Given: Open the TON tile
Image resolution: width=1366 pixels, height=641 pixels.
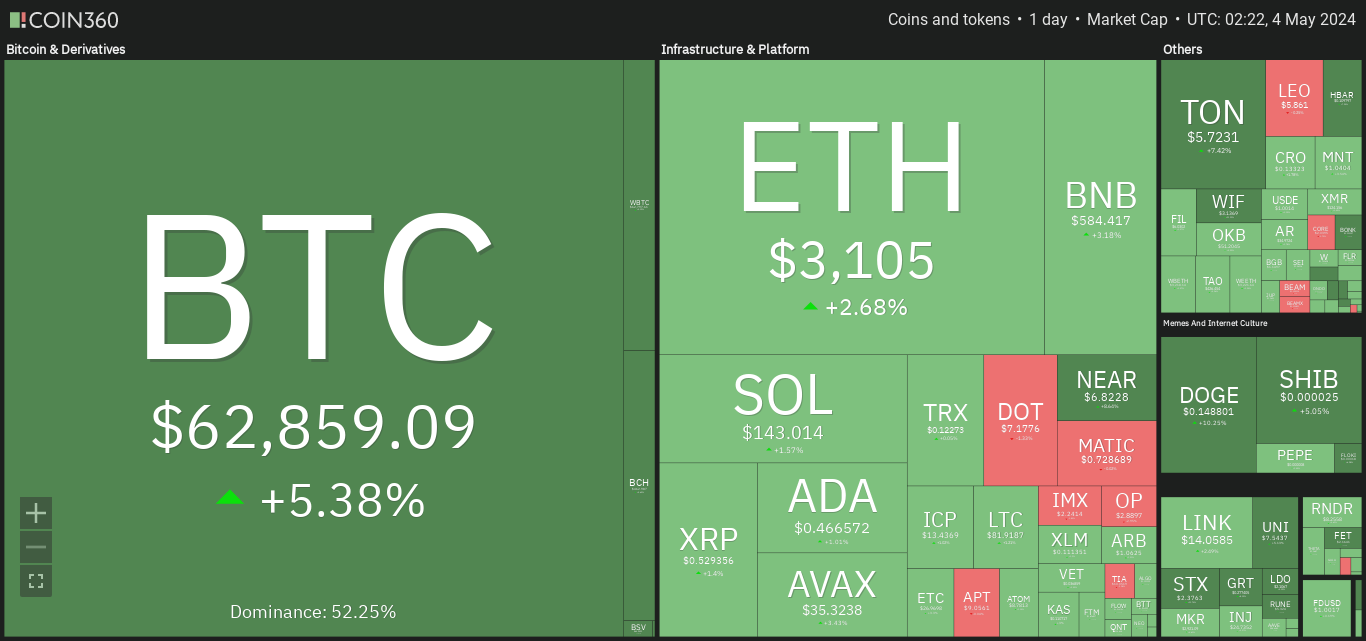Looking at the screenshot, I should click(x=1213, y=124).
